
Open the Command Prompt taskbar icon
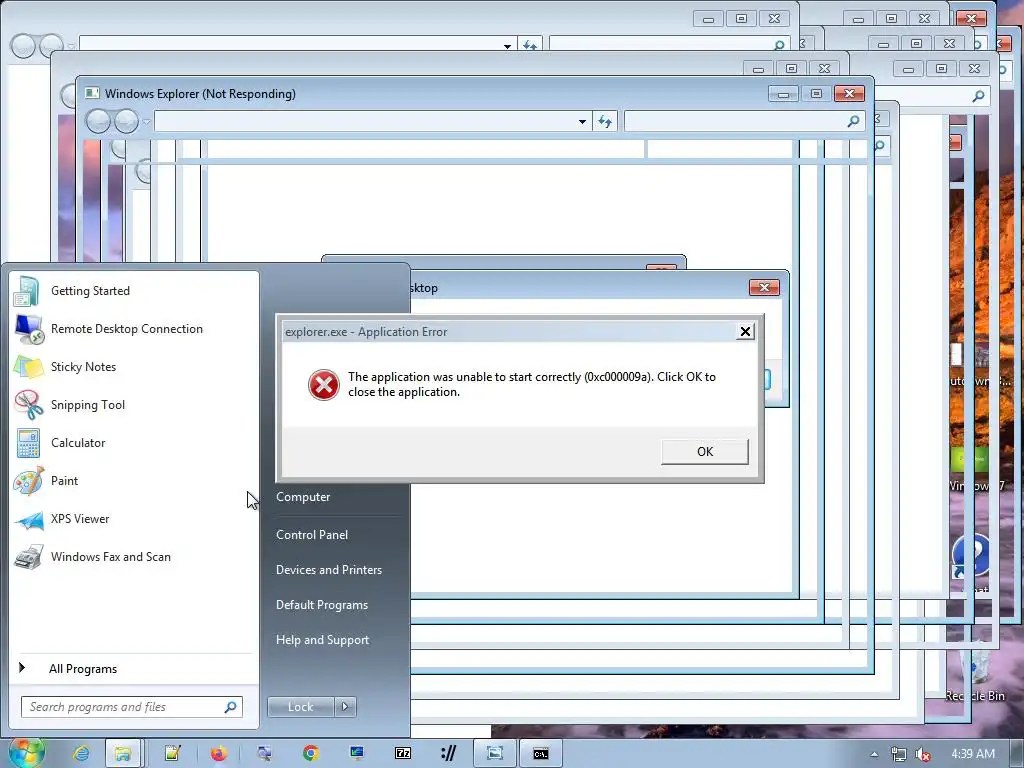tap(541, 754)
